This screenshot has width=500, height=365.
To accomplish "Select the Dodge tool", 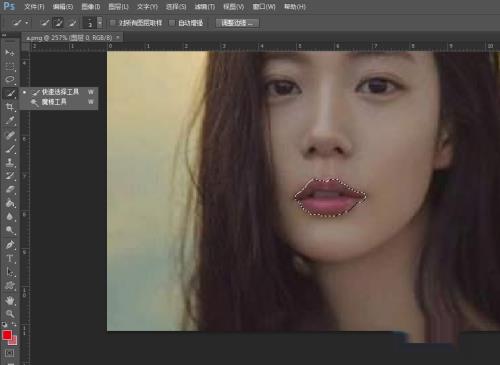I will [10, 230].
